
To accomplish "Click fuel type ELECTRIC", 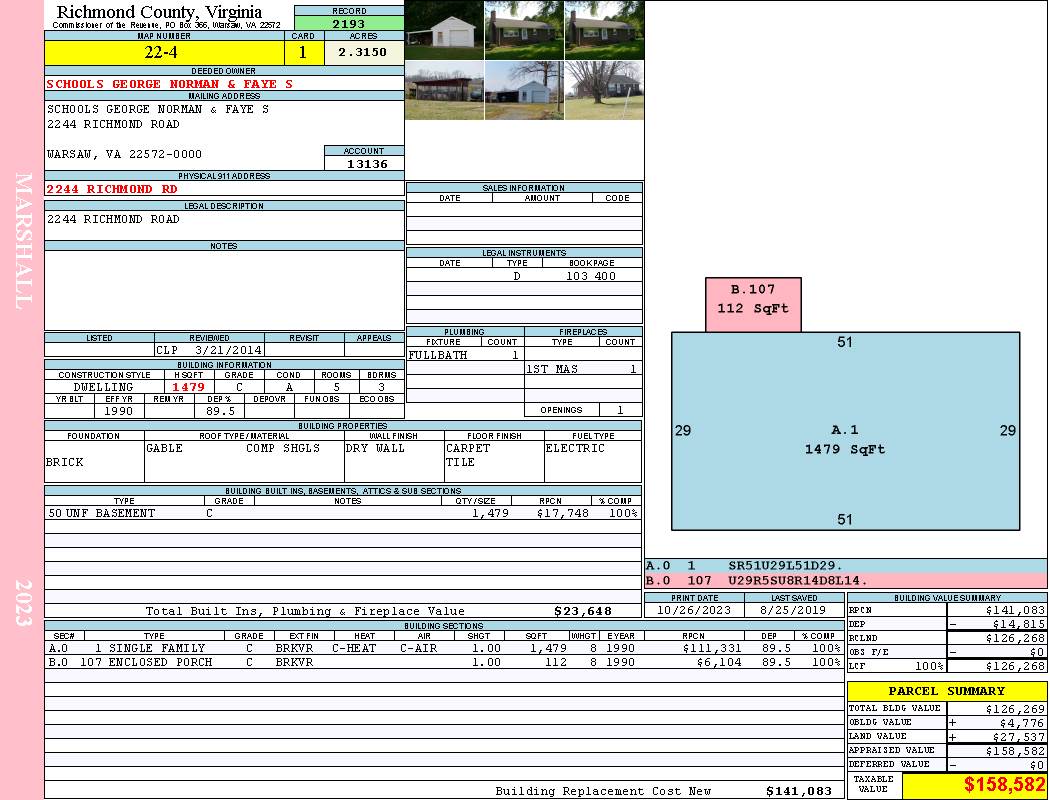I will click(x=575, y=448).
